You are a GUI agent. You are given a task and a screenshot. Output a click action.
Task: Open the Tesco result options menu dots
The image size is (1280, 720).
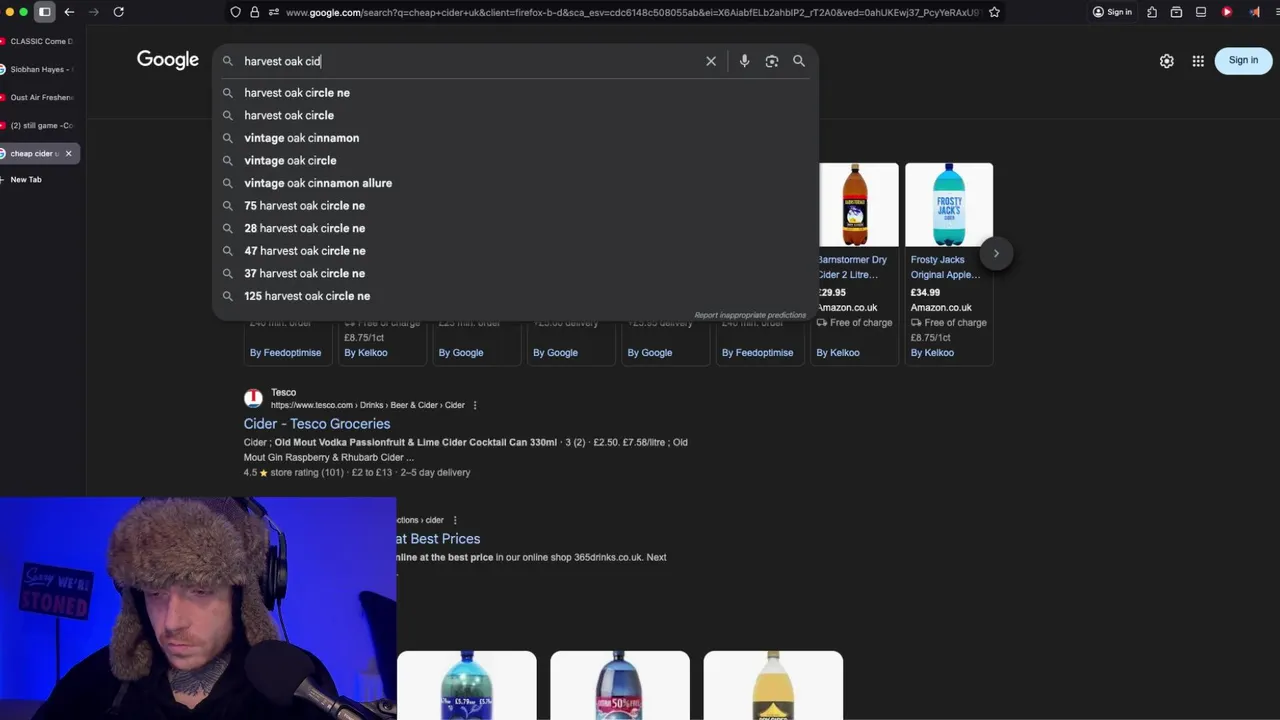point(475,405)
